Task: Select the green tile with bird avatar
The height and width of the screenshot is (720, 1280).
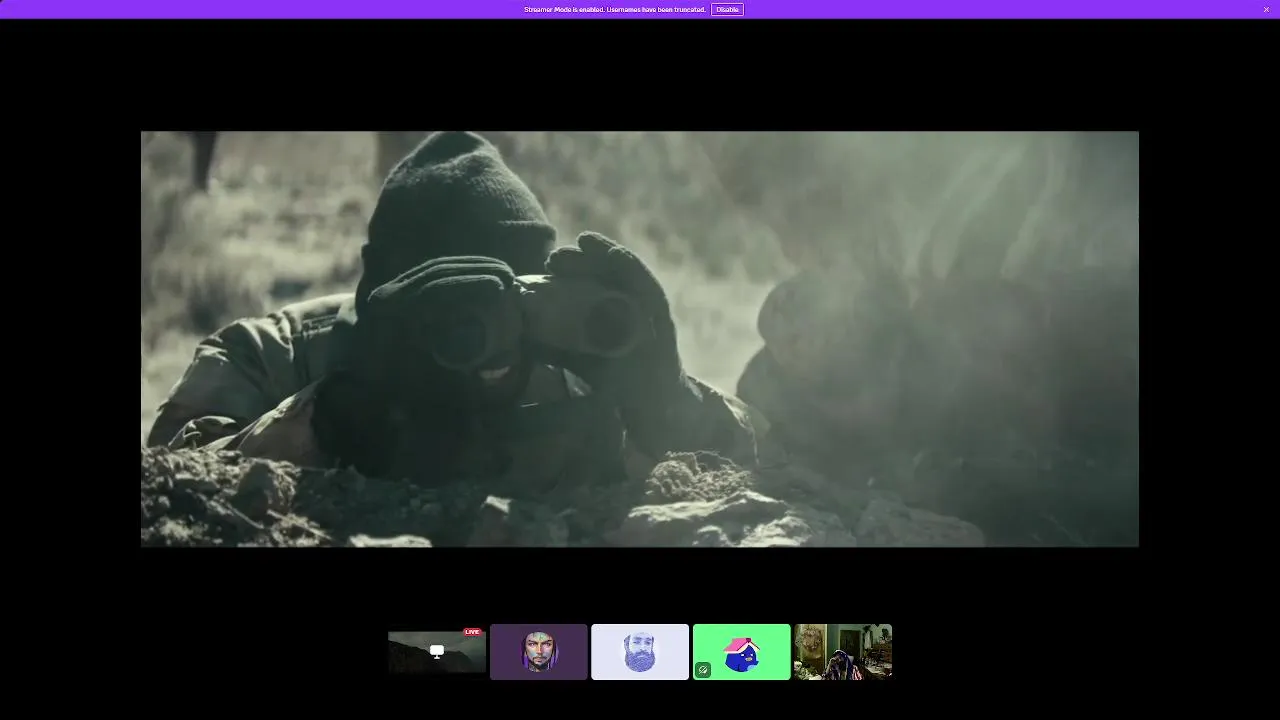Action: tap(741, 652)
